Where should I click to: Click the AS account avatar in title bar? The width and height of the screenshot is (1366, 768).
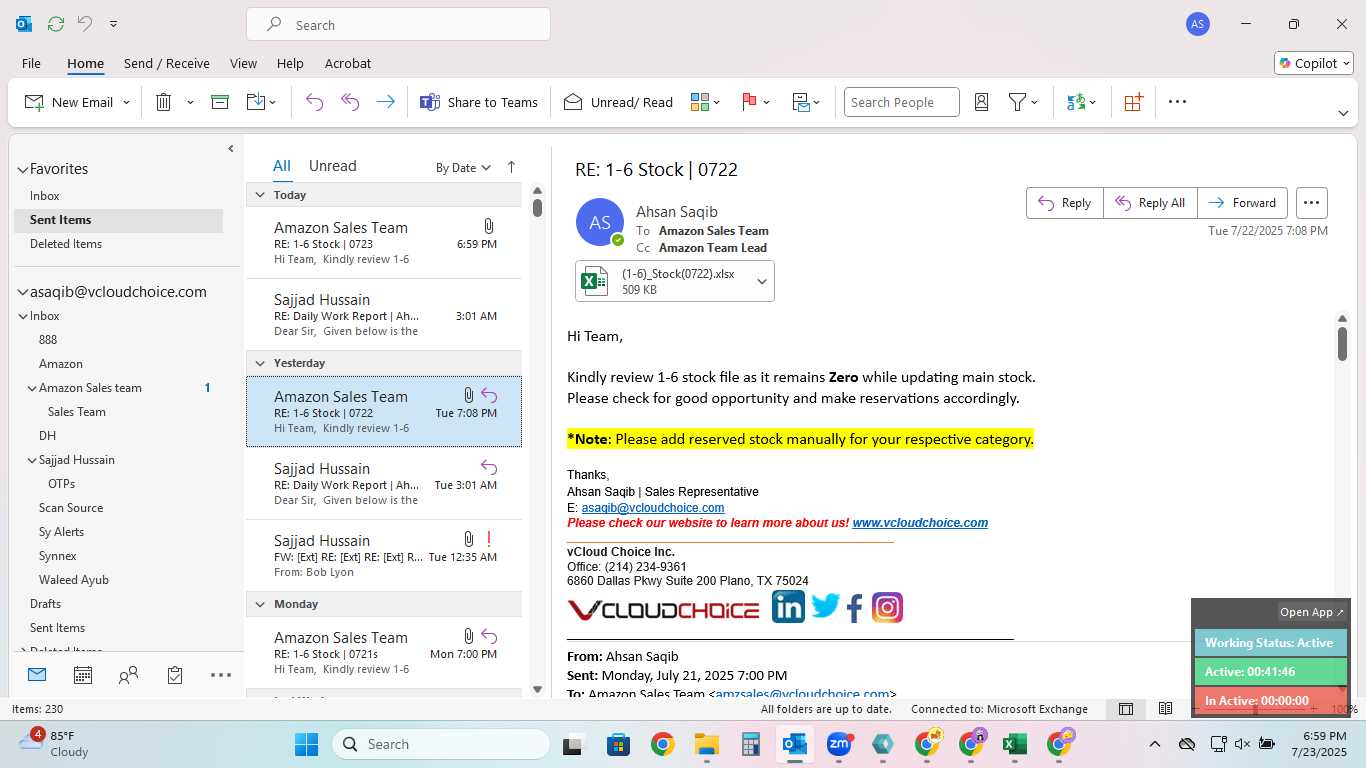click(x=1198, y=24)
